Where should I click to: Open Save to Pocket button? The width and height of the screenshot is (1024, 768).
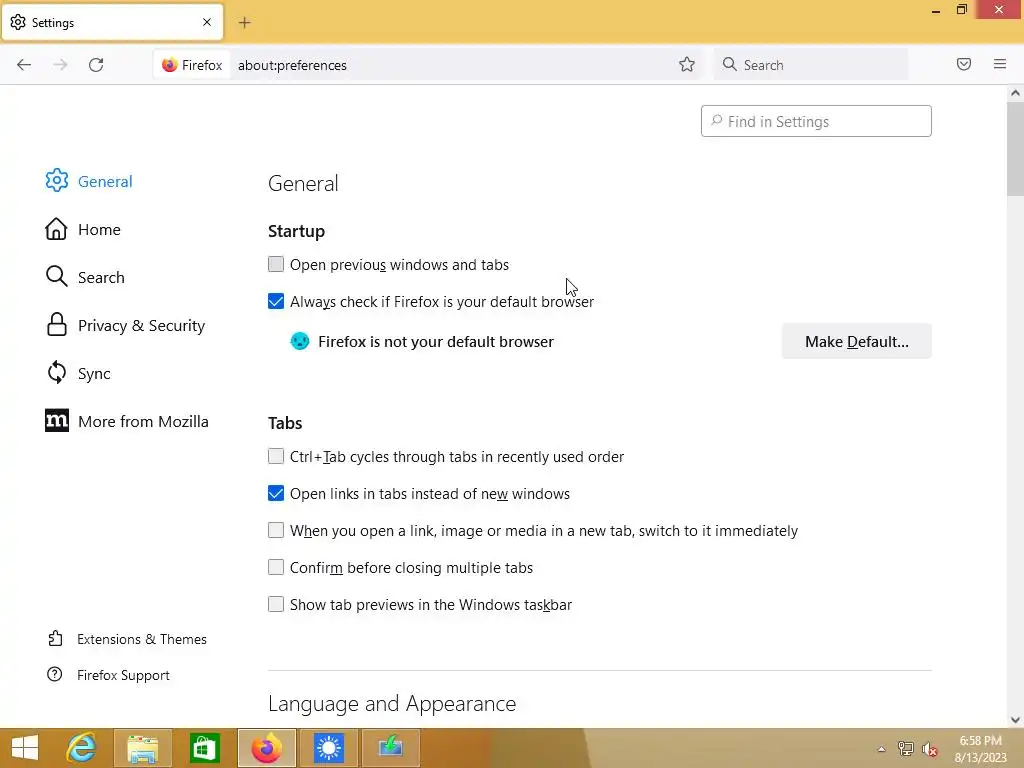[x=964, y=64]
